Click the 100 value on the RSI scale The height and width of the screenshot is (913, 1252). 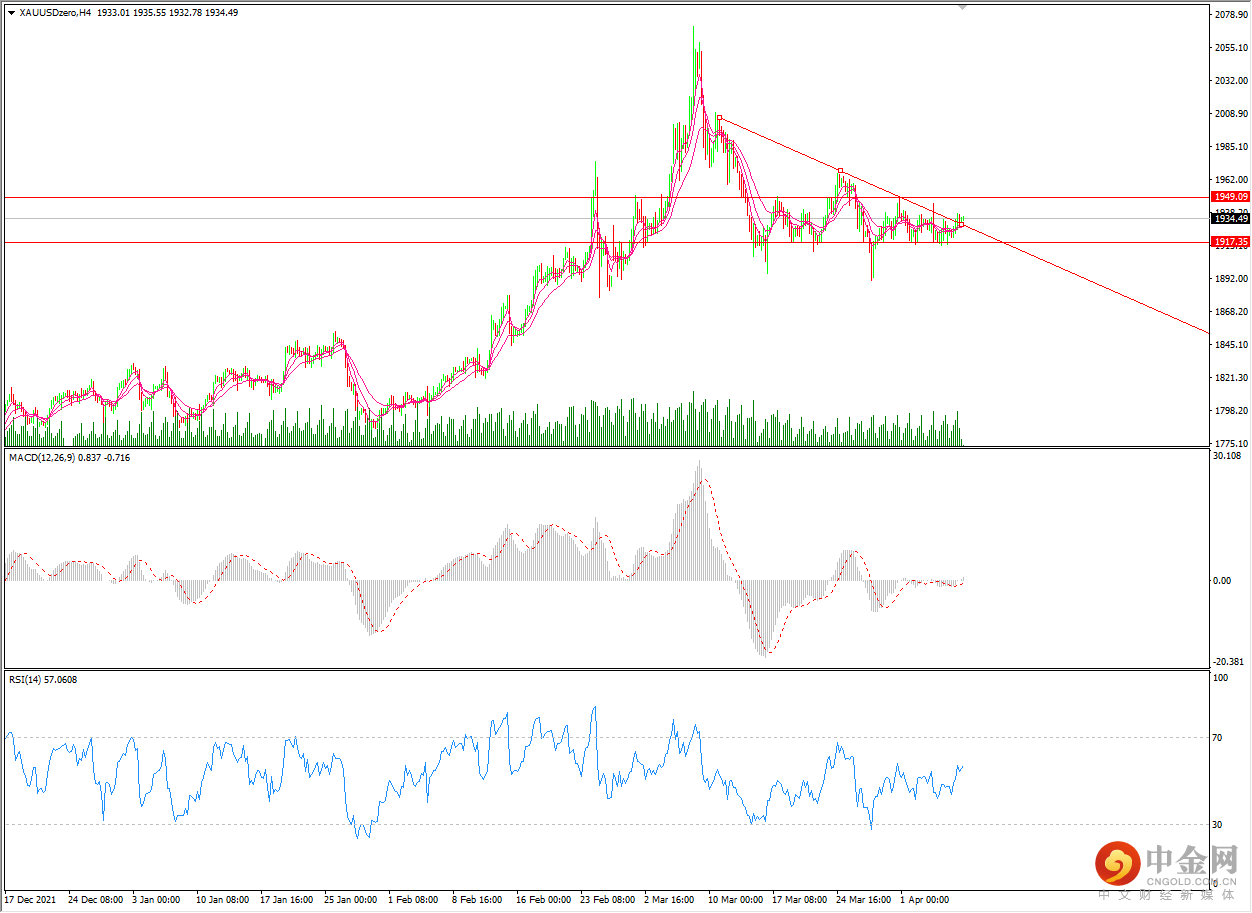point(1220,678)
